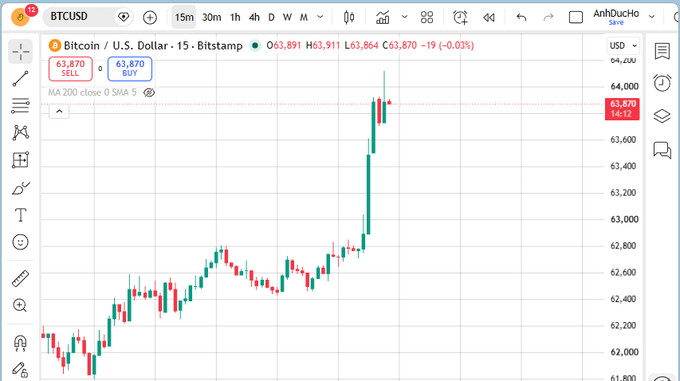
Task: Expand the timeframe interval dropdown
Action: (x=320, y=17)
